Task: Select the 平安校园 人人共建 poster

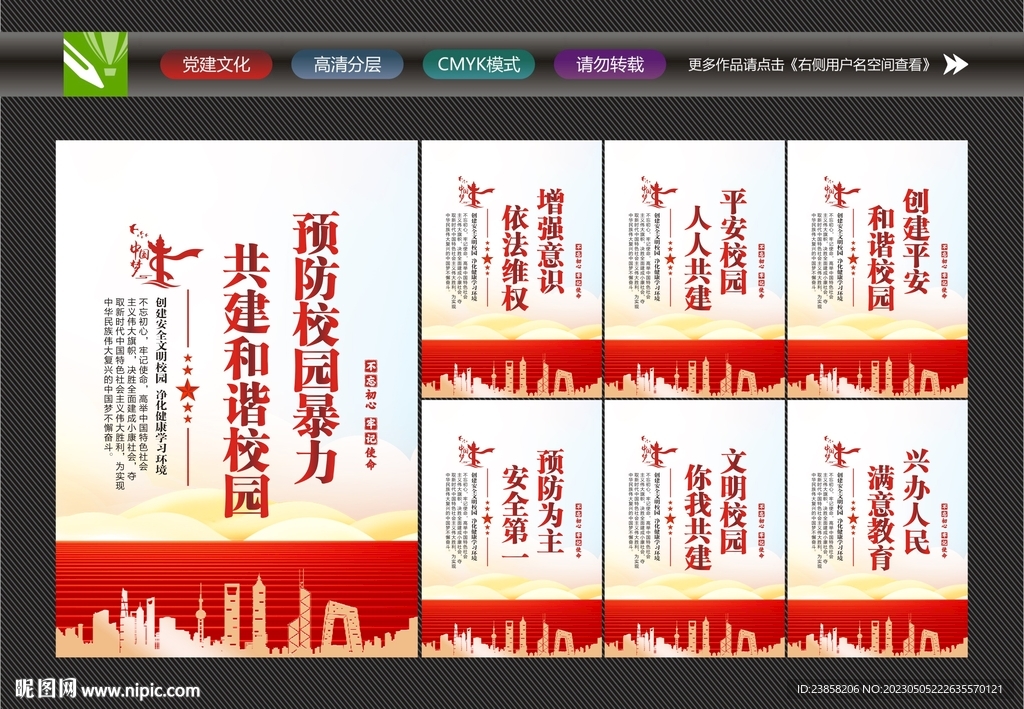Action: tap(694, 270)
